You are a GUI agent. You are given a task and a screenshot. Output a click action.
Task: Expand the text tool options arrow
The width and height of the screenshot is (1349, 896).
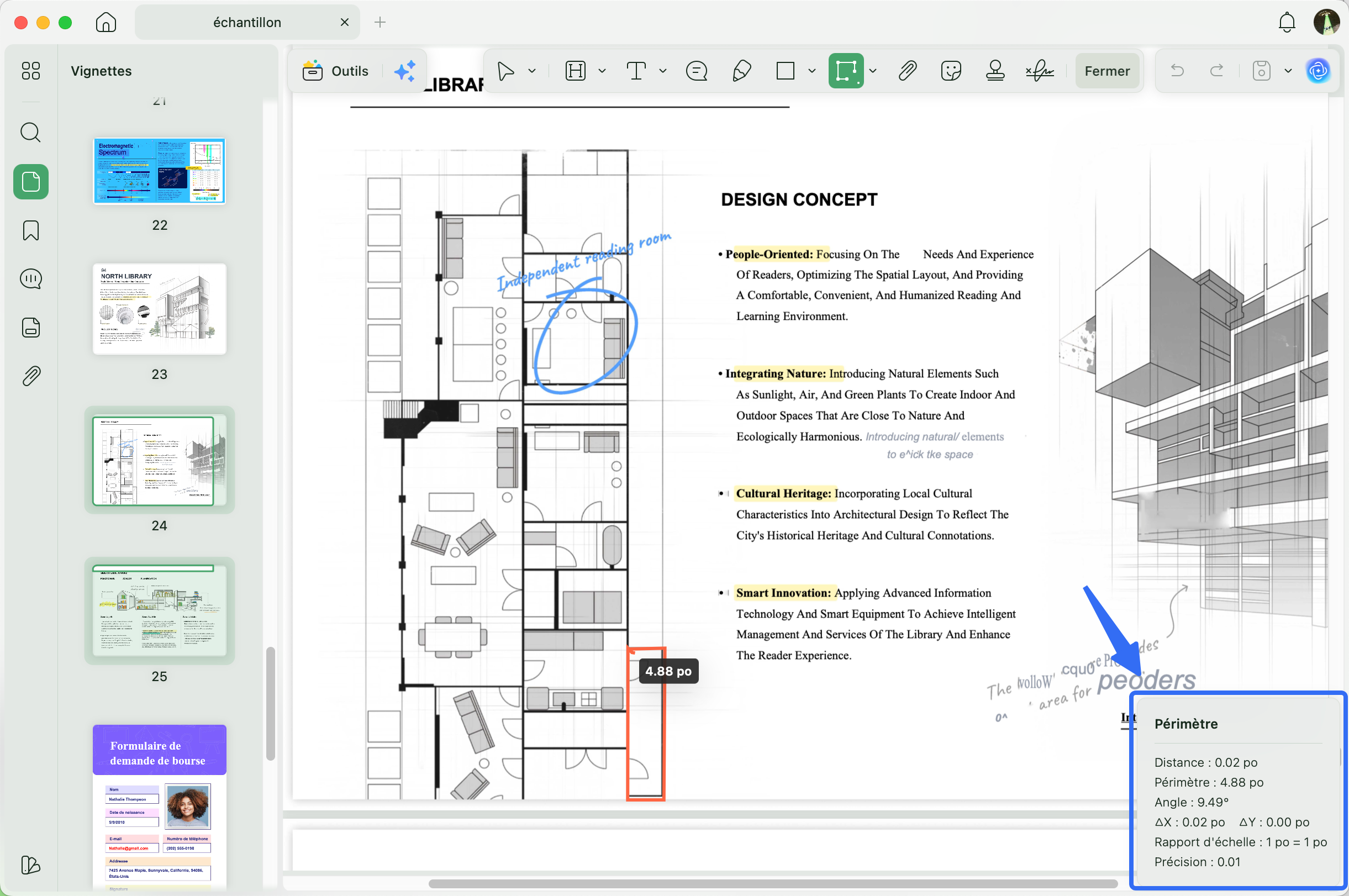tap(663, 71)
